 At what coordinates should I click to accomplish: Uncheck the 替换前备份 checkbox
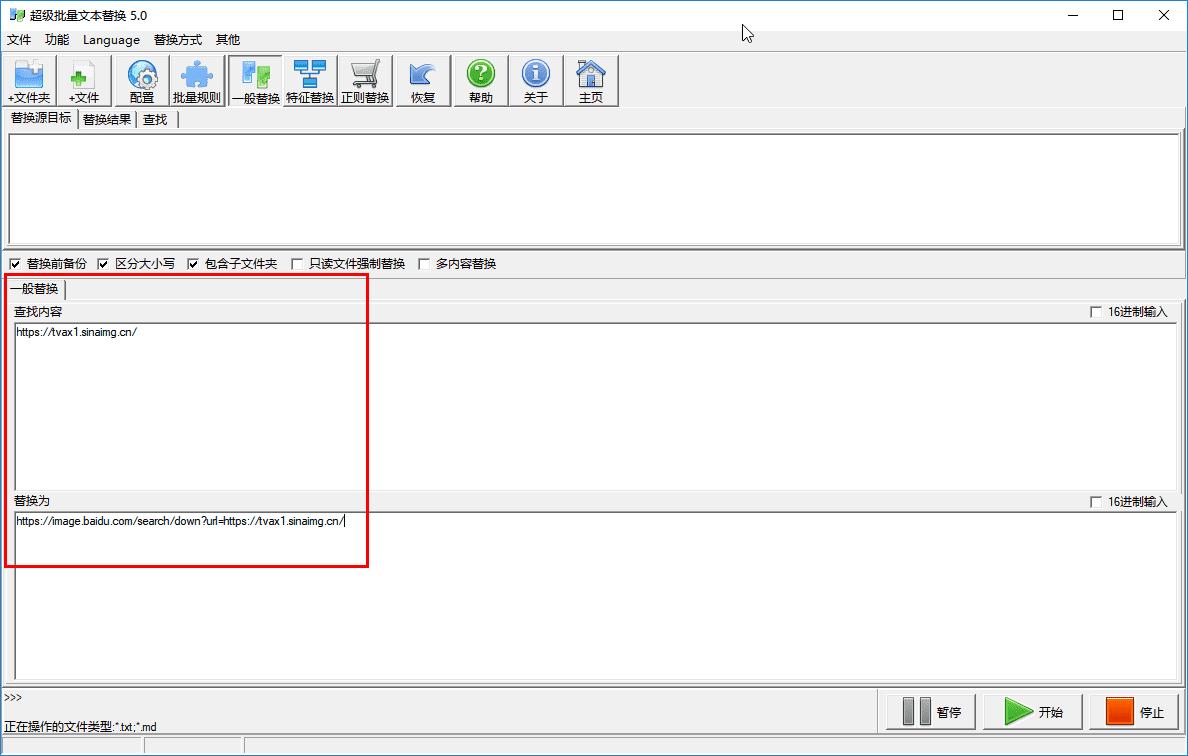coord(15,264)
